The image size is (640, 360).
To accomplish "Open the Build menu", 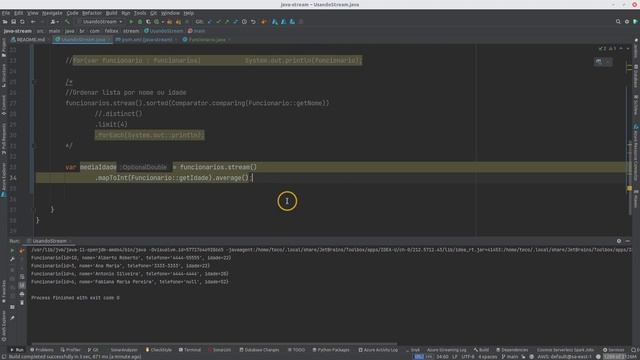I will 111,13.
